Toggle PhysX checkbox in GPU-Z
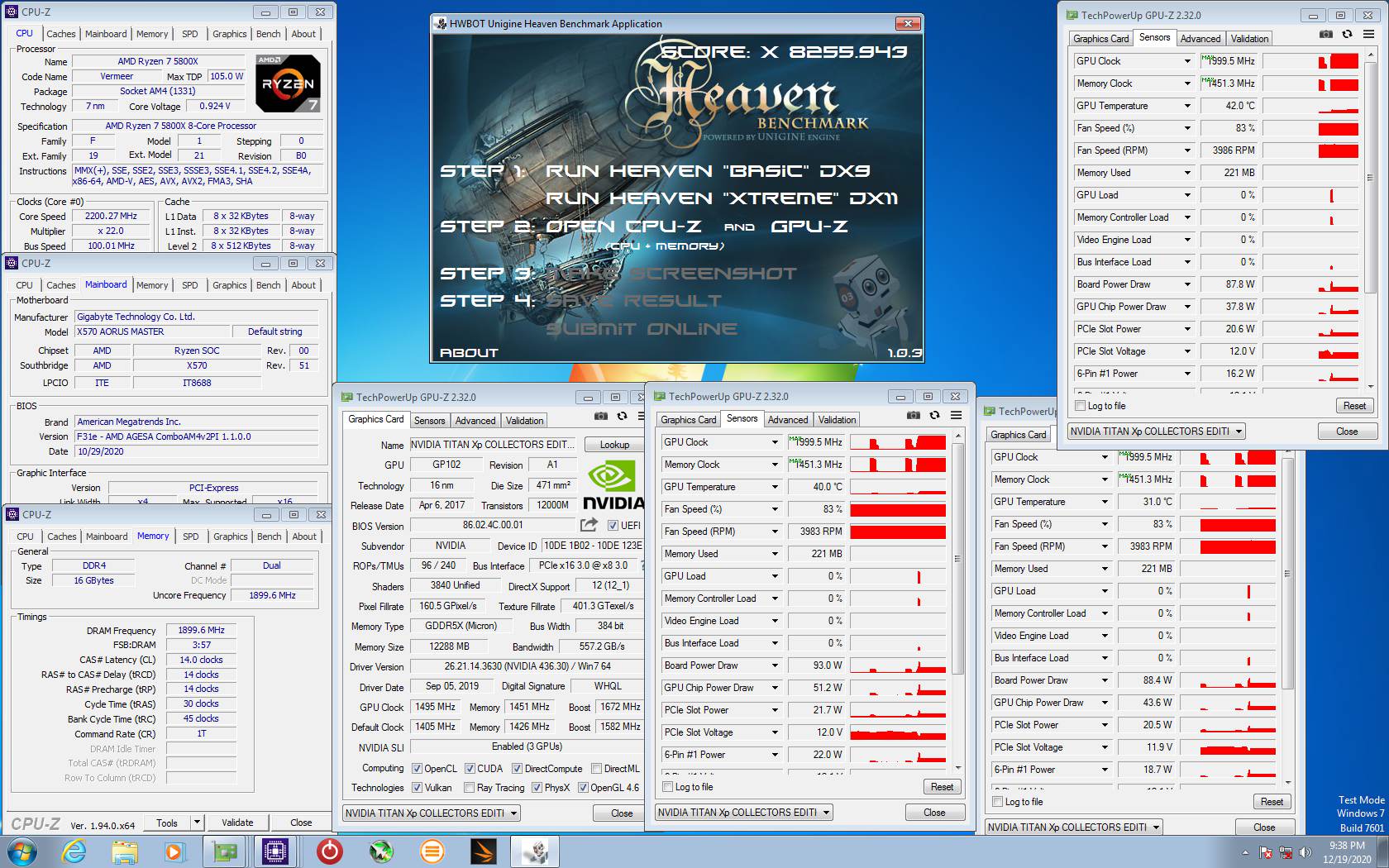This screenshot has height=868, width=1389. 537,788
